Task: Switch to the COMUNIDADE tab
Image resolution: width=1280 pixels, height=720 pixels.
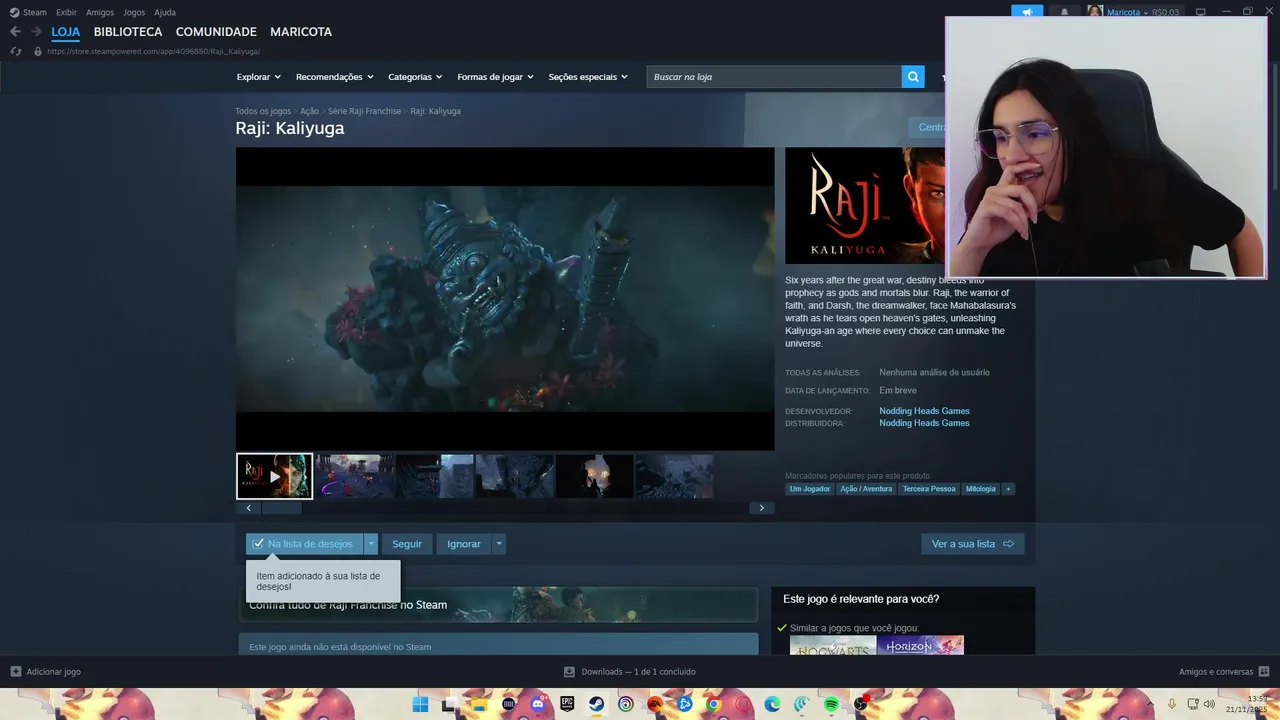Action: [x=216, y=32]
